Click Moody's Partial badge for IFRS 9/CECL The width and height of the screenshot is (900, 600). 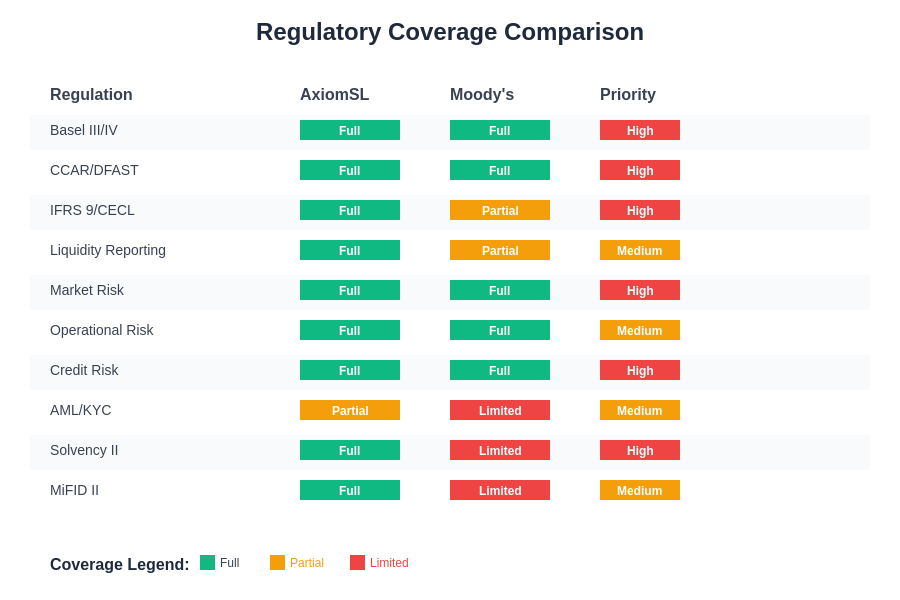[500, 210]
